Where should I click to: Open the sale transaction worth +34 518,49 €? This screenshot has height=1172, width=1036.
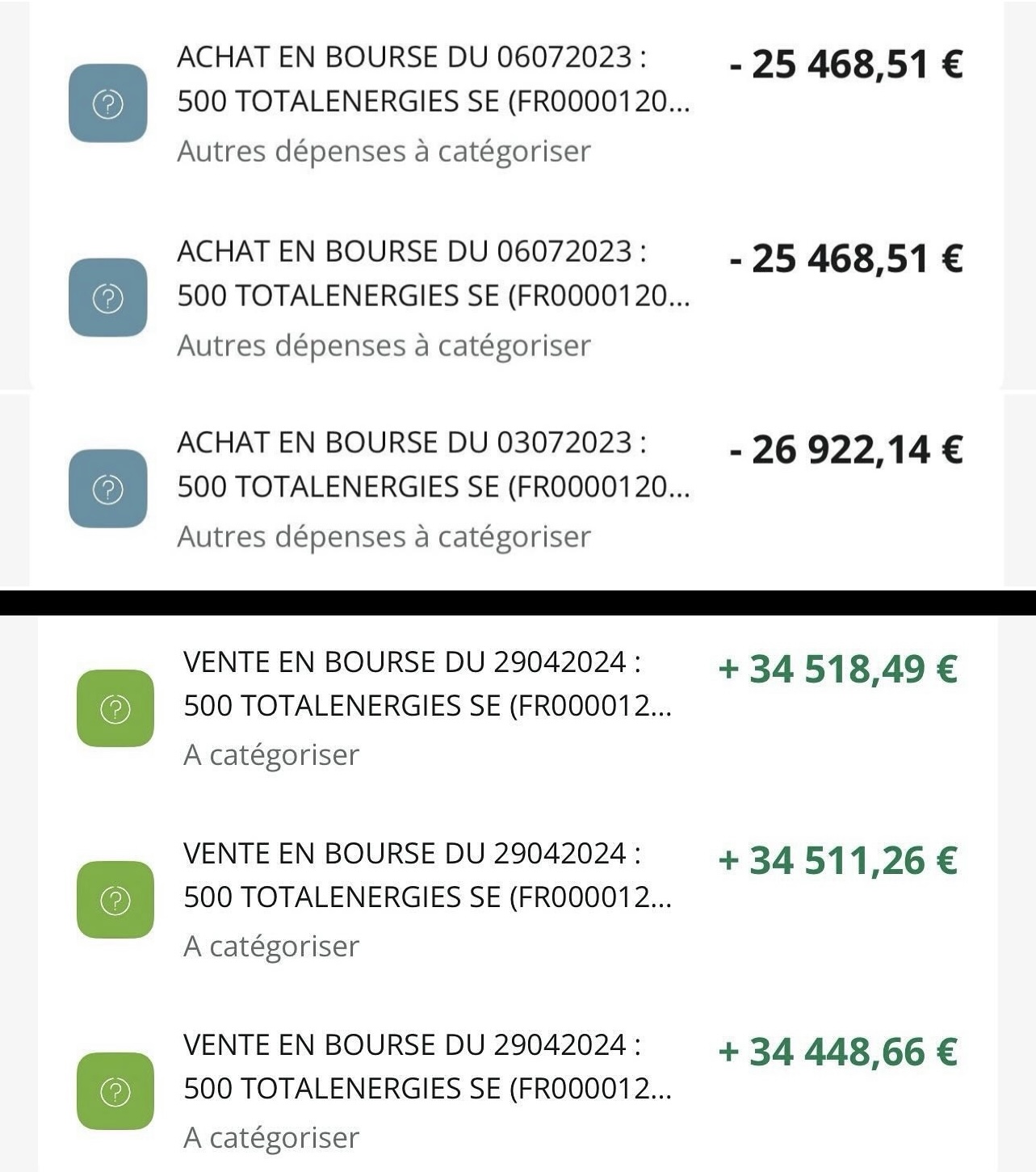[x=517, y=708]
